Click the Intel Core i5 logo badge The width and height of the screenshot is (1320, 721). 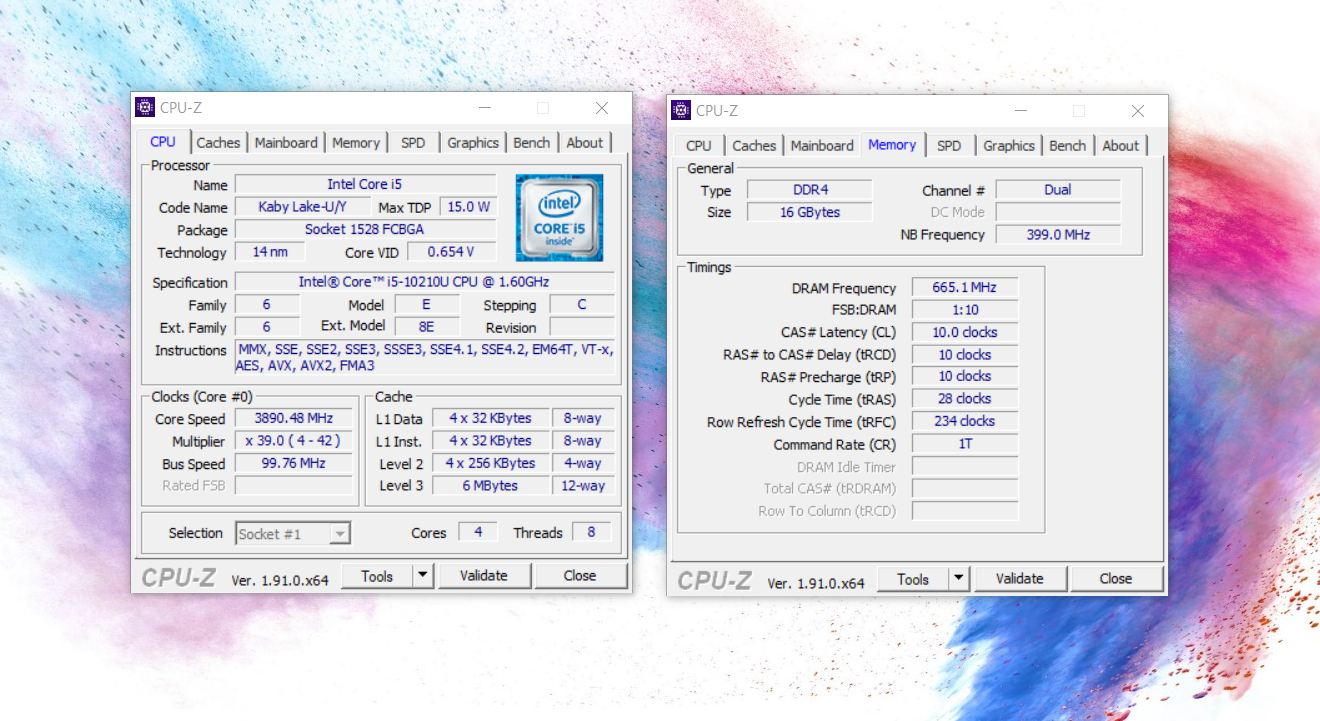tap(559, 218)
